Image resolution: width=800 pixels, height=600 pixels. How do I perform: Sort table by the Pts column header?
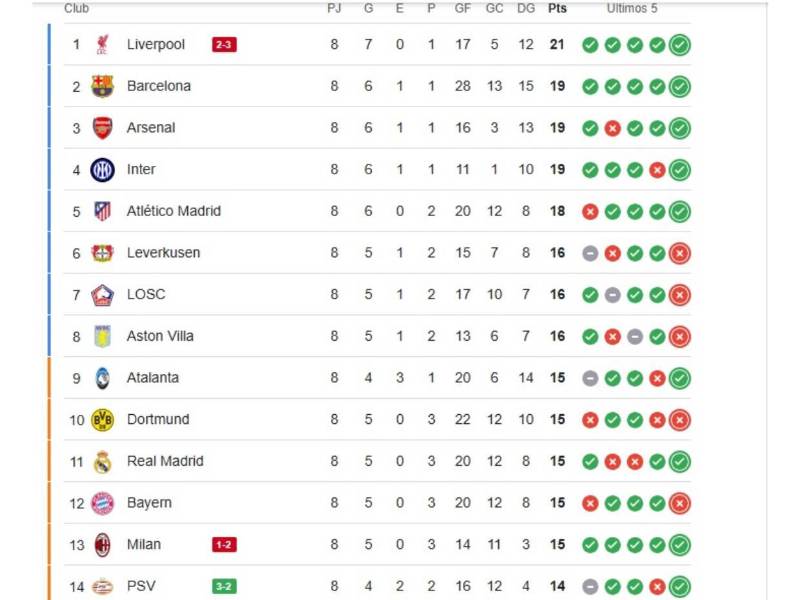tap(557, 8)
